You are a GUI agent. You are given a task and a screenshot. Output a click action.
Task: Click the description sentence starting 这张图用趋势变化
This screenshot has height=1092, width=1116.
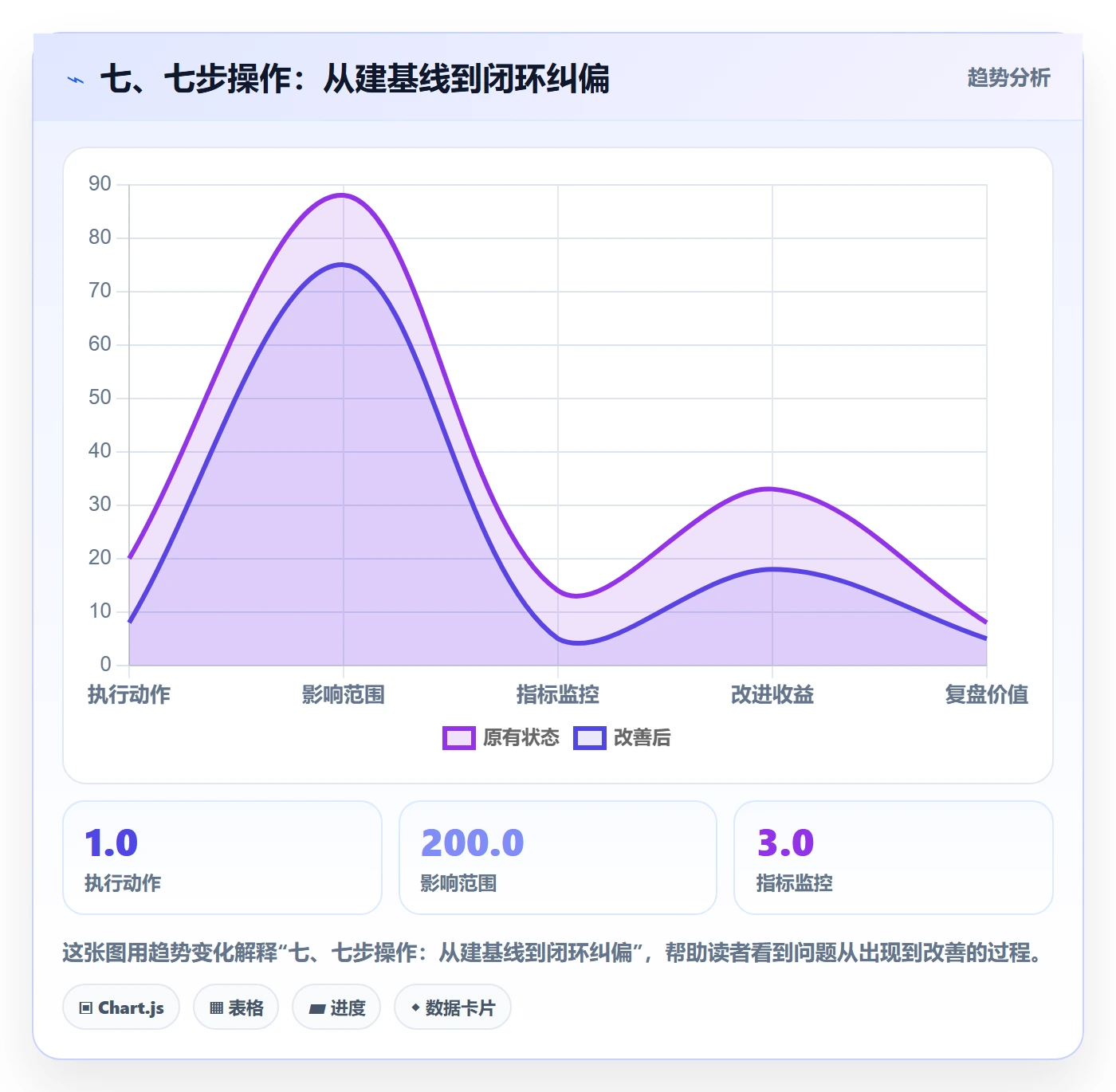(553, 953)
